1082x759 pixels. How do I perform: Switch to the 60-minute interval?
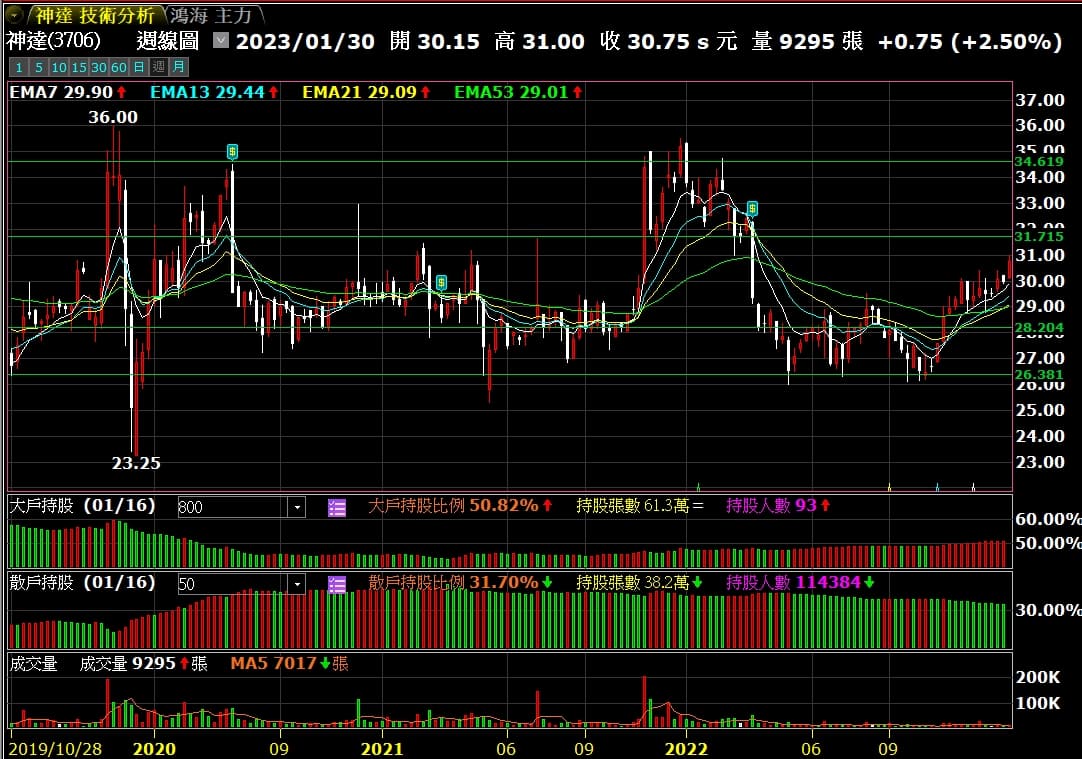(118, 67)
